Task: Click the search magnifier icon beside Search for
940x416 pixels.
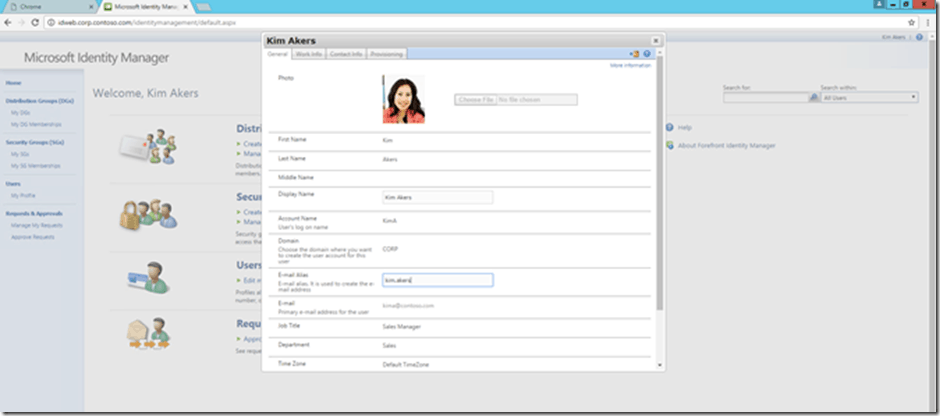Action: click(x=813, y=97)
